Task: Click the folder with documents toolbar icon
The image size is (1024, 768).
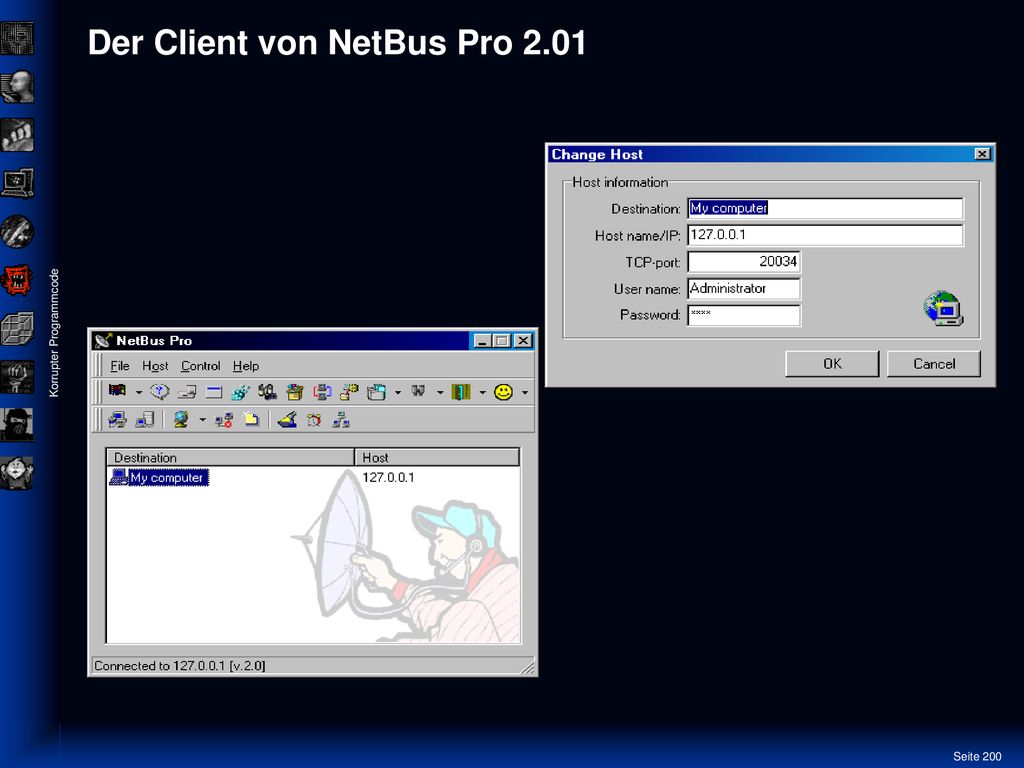Action: [349, 392]
